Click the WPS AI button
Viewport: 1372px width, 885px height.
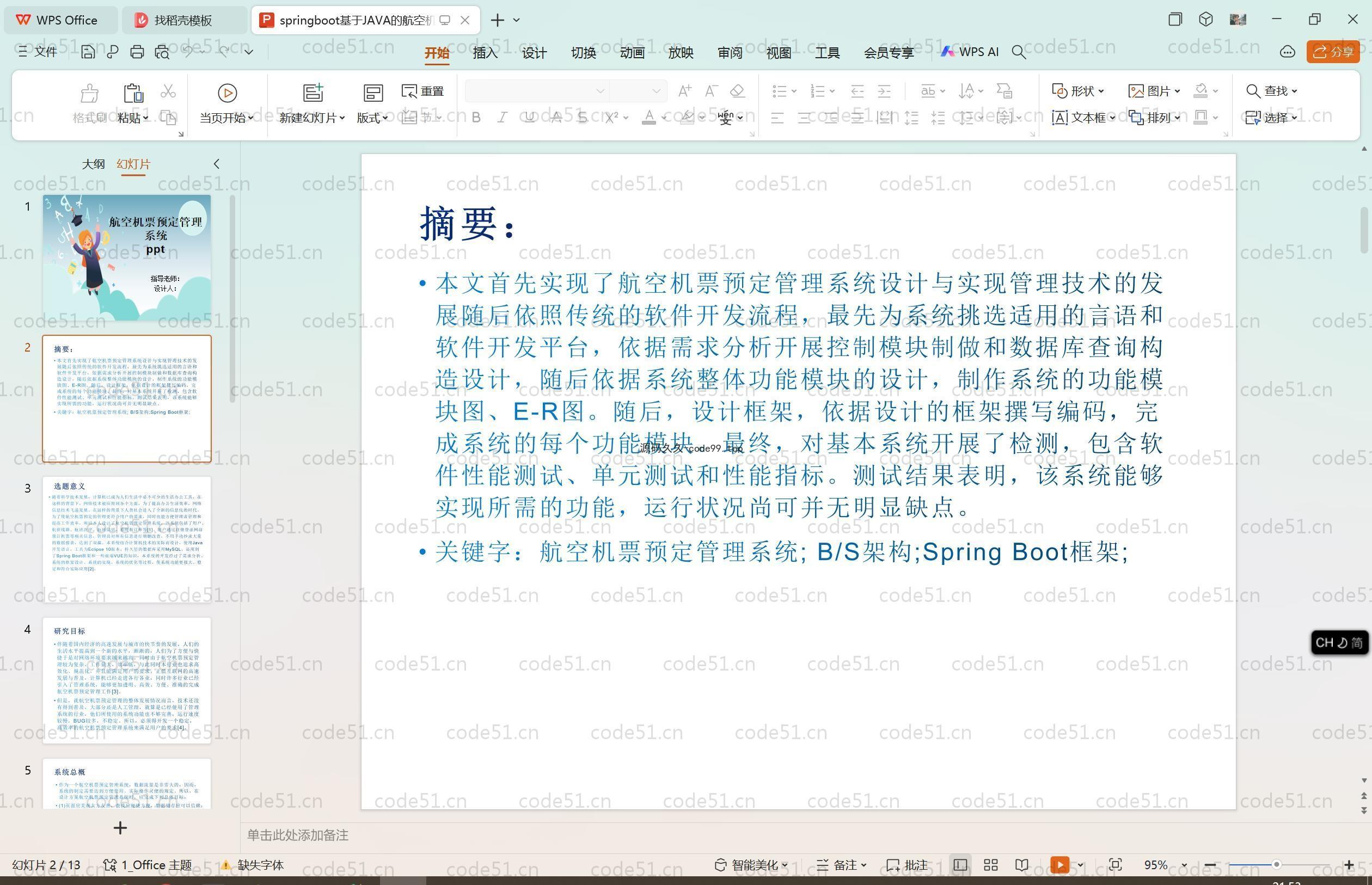tap(970, 52)
